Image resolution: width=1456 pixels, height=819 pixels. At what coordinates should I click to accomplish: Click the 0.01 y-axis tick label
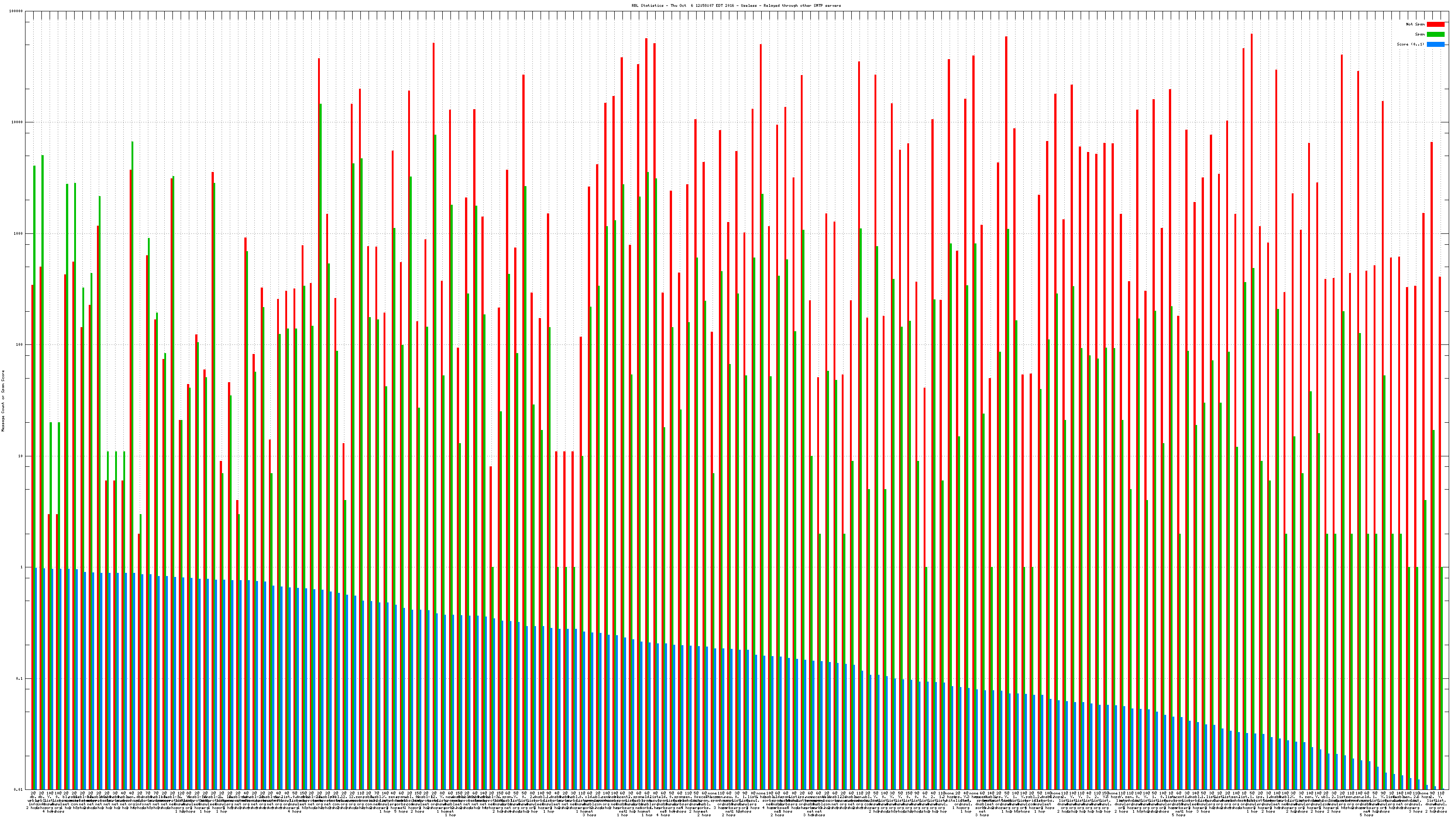[x=19, y=789]
